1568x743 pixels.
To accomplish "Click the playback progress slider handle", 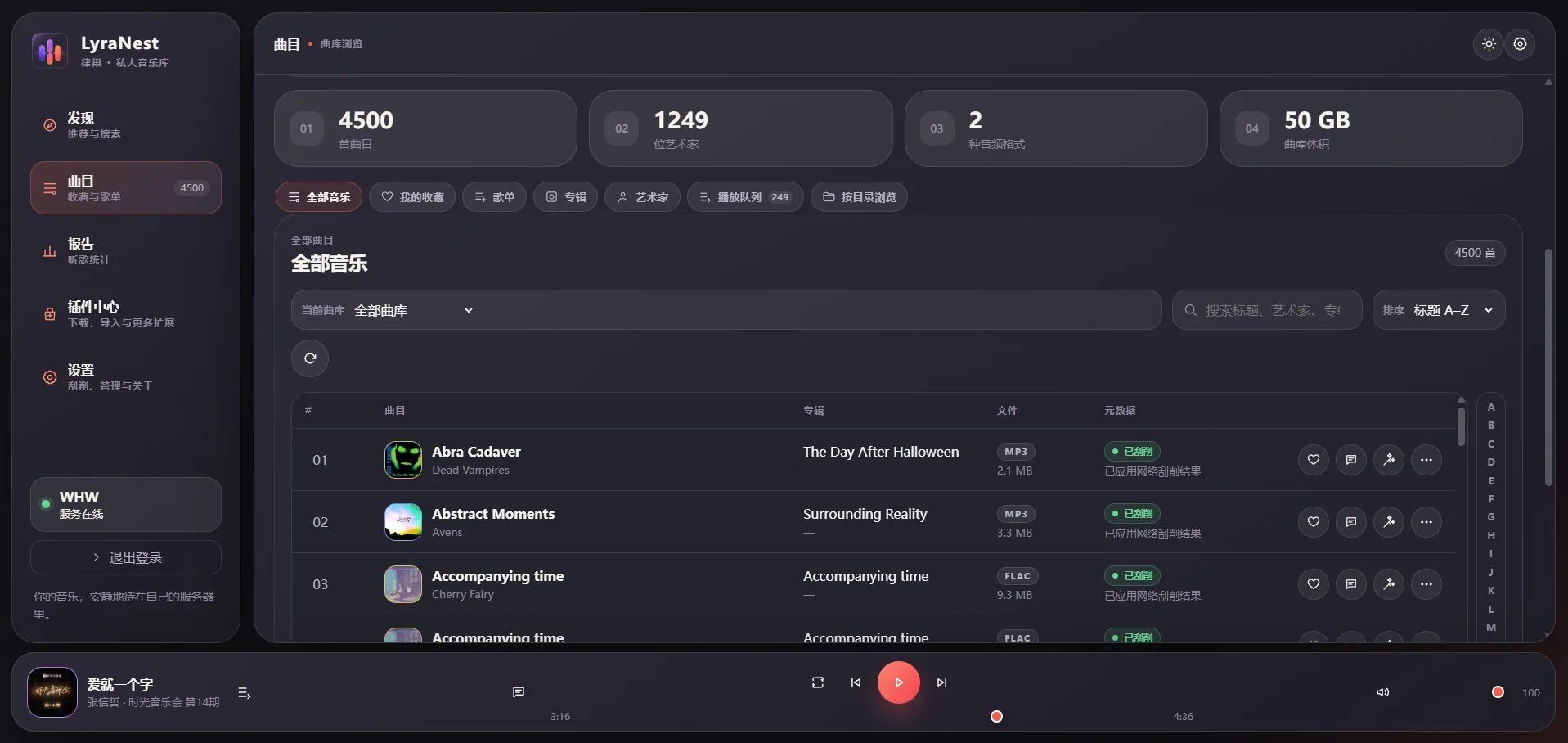I will coord(996,717).
